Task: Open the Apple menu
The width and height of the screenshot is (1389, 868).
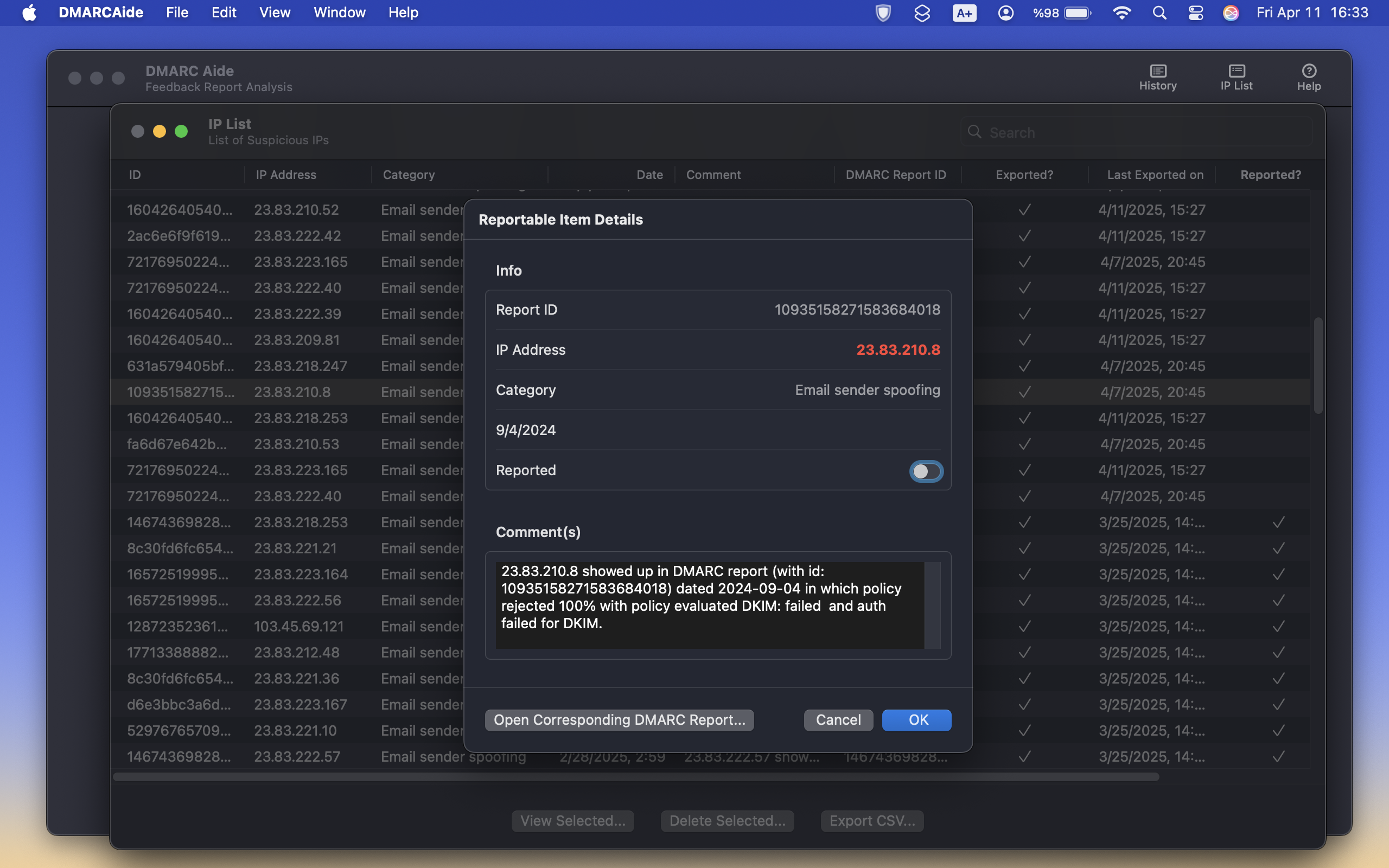Action: 29,12
